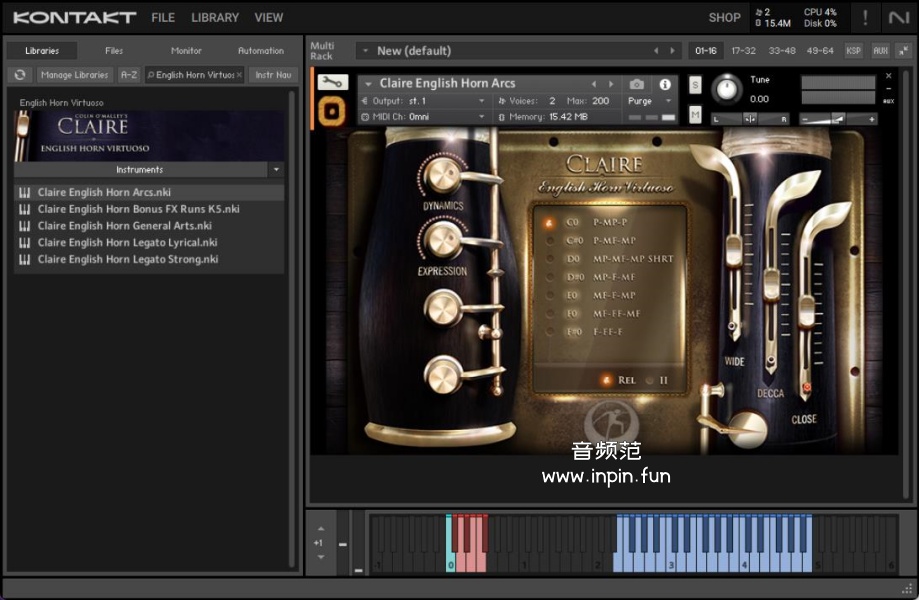This screenshot has width=919, height=600.
Task: Select the C0 P-MP-P articulation
Action: (549, 222)
